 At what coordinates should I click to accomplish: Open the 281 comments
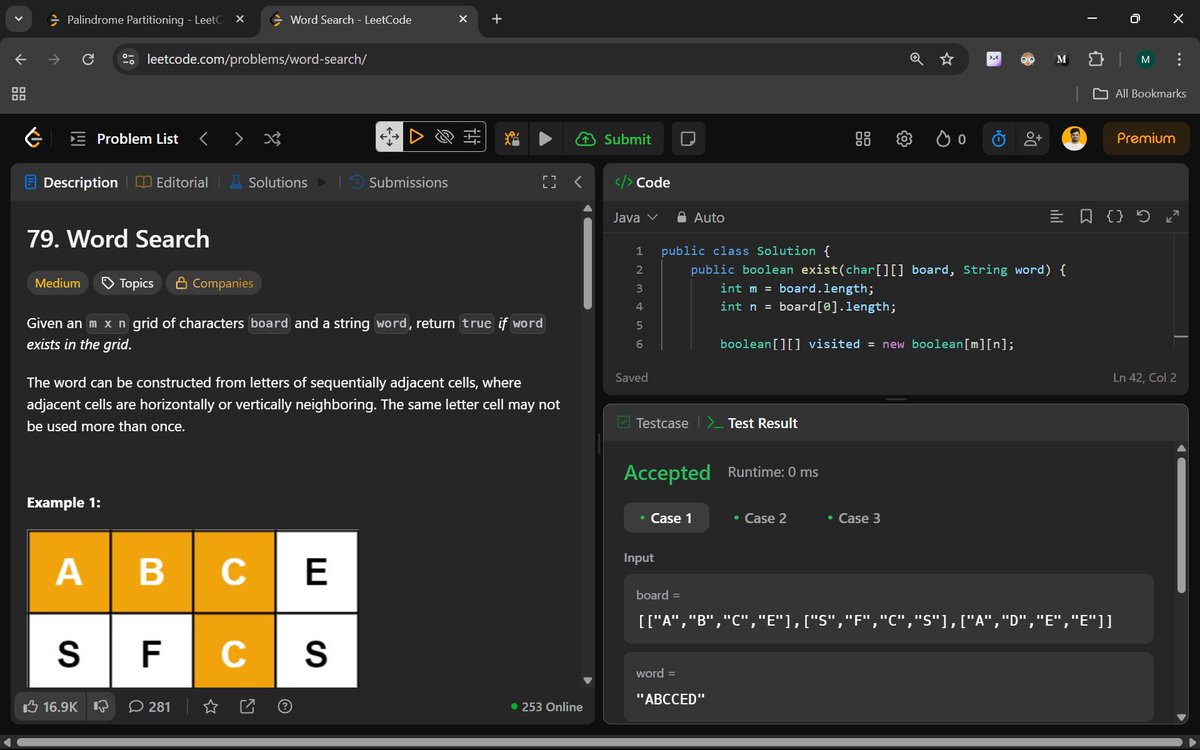point(149,706)
